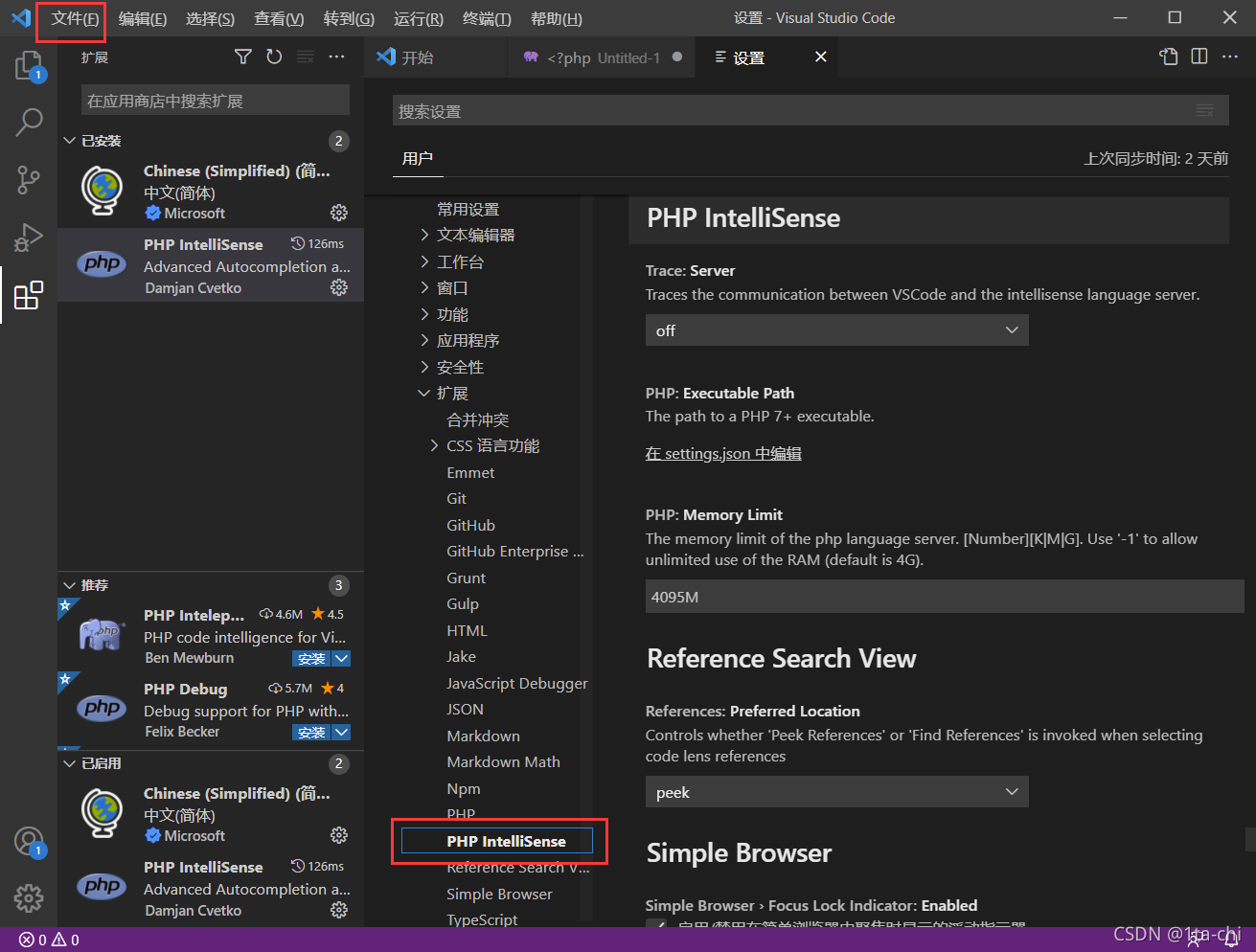Open gear menu for enabled PHP IntelliSense extension
Screen dimensions: 1256x952
(339, 910)
